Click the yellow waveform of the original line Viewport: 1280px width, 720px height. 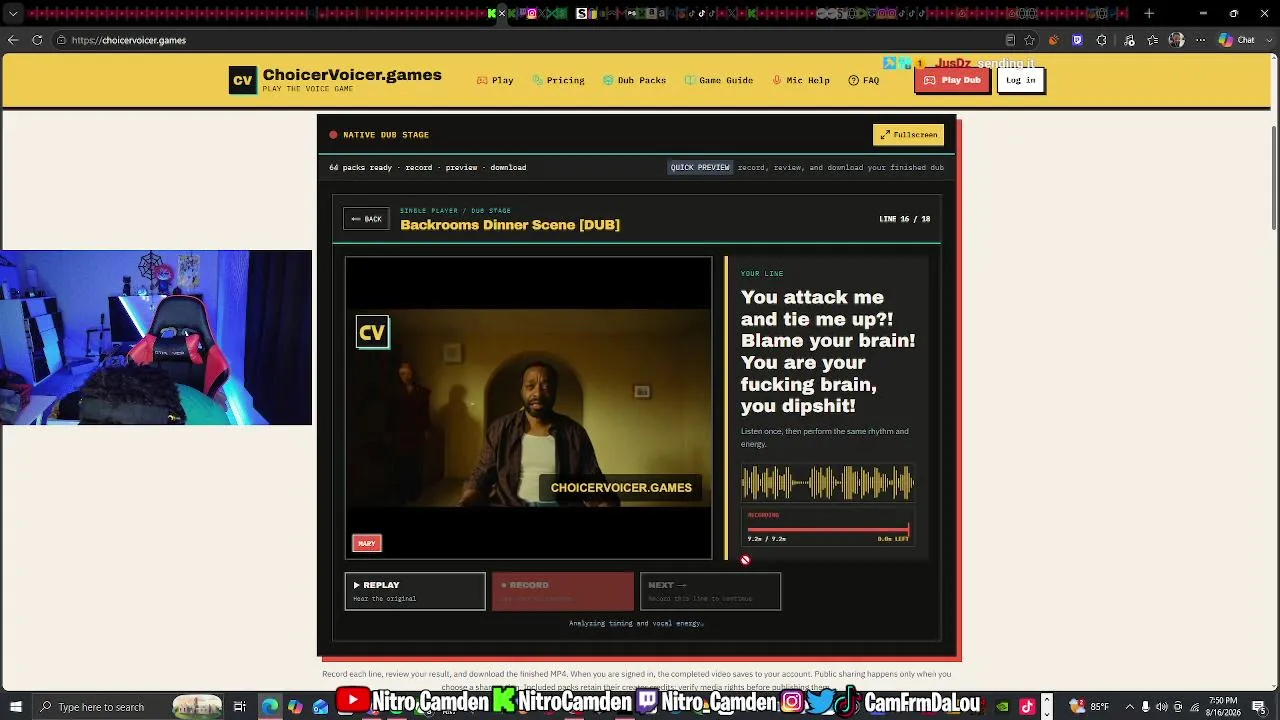[x=827, y=483]
